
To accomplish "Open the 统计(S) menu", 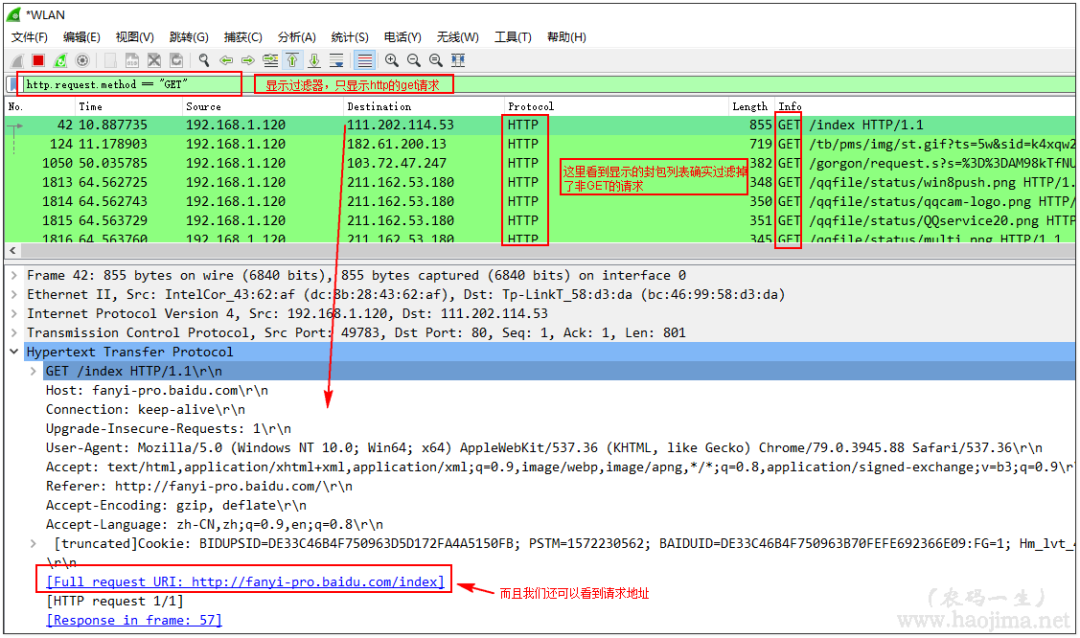I will point(349,37).
